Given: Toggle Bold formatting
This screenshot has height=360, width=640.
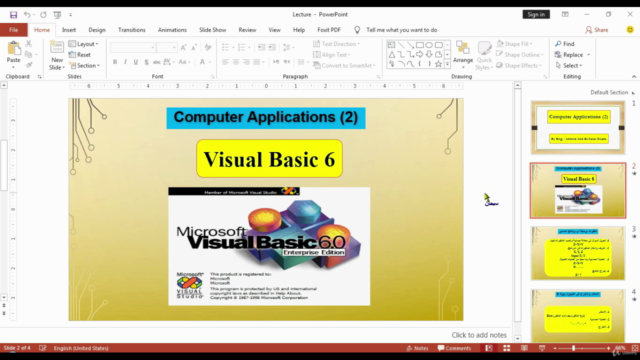Looking at the screenshot, I should tap(115, 62).
